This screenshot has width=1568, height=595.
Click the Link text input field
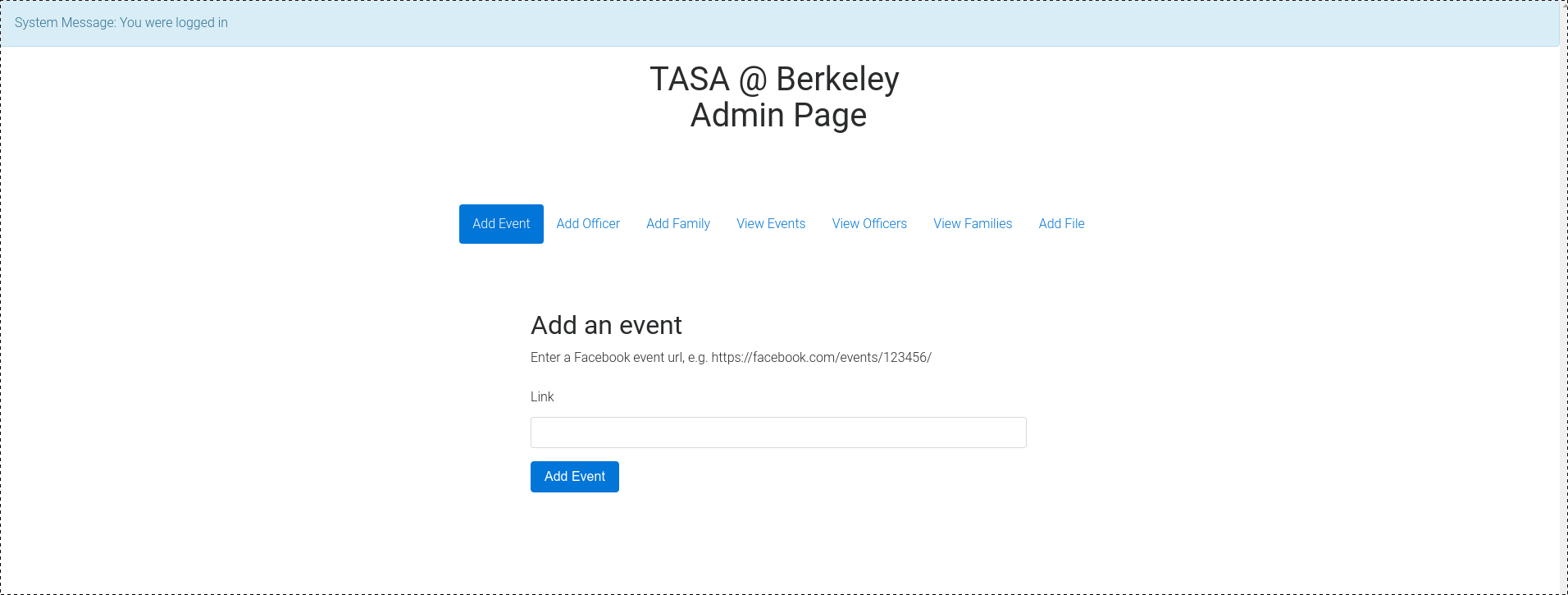(x=777, y=433)
